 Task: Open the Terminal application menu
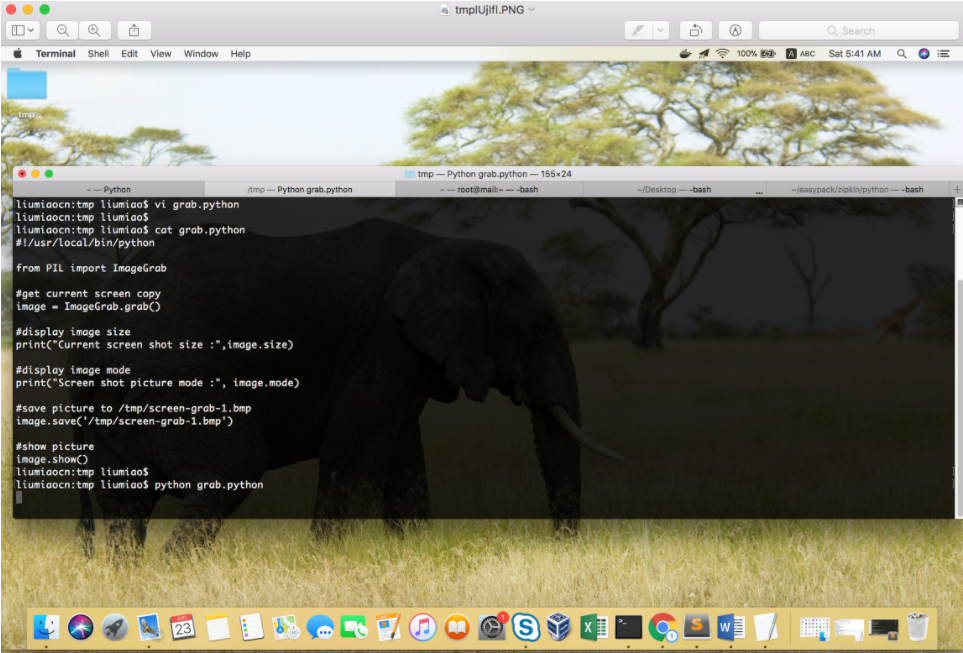click(x=55, y=53)
